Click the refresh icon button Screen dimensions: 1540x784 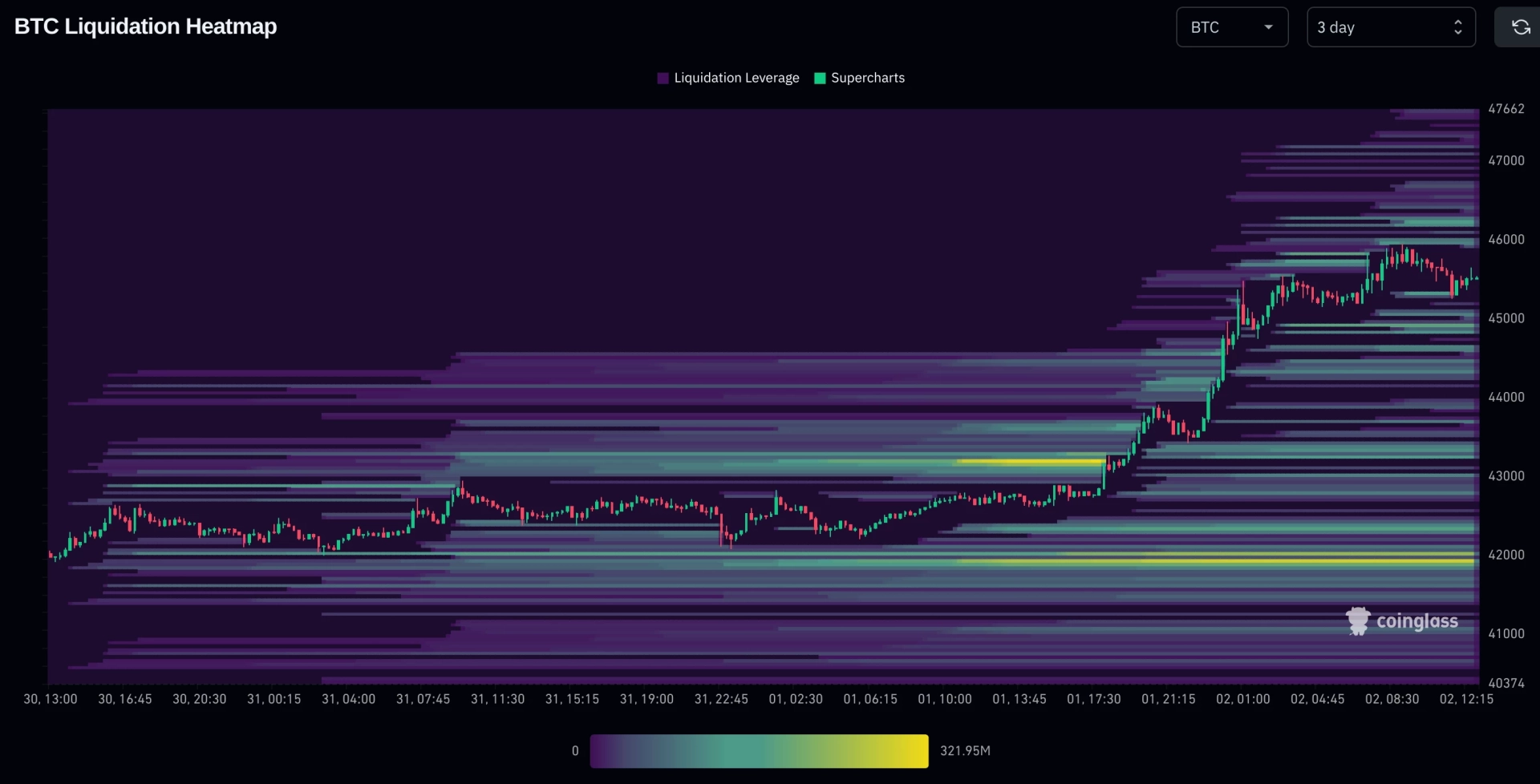point(1519,27)
